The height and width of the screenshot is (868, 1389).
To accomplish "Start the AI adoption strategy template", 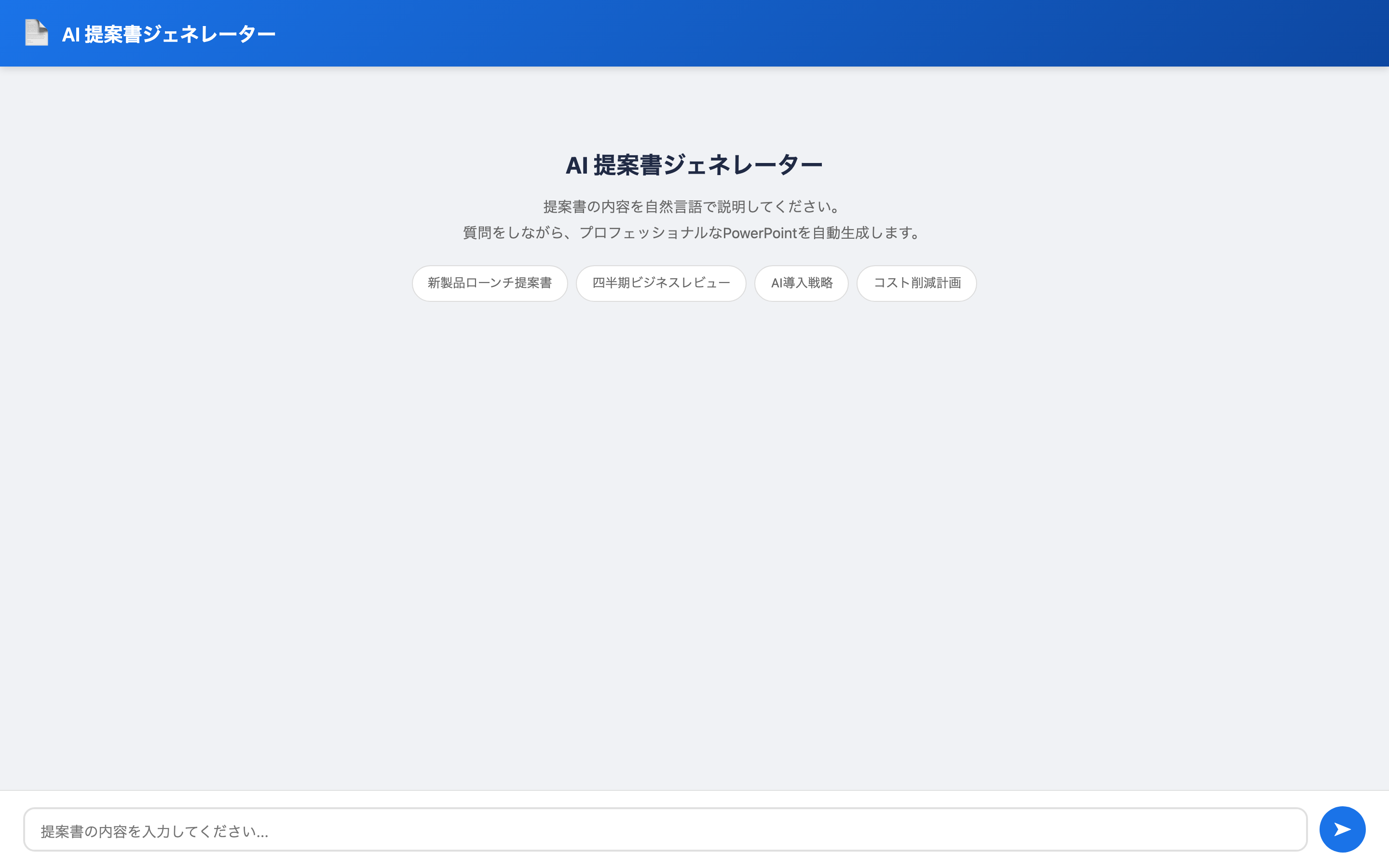I will tap(801, 283).
